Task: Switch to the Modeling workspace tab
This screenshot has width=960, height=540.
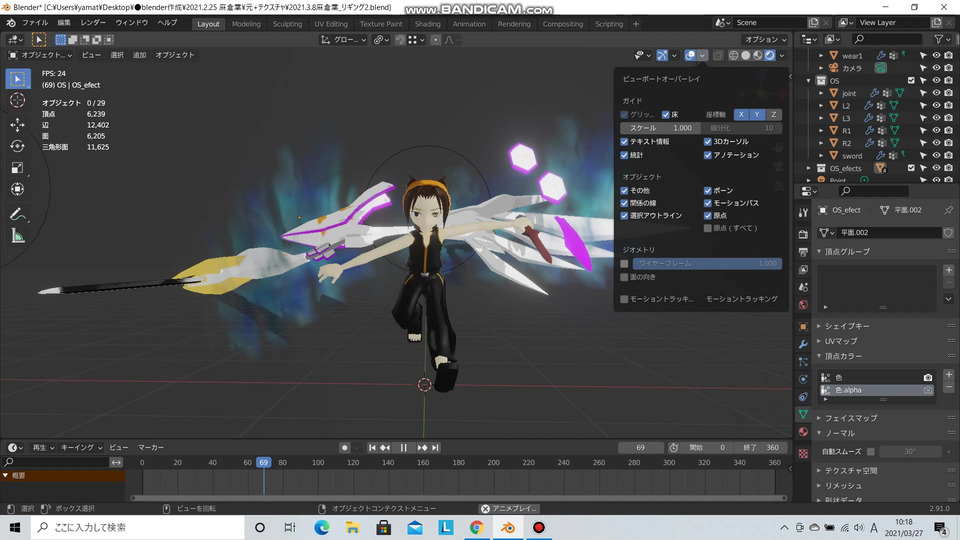Action: 246,24
